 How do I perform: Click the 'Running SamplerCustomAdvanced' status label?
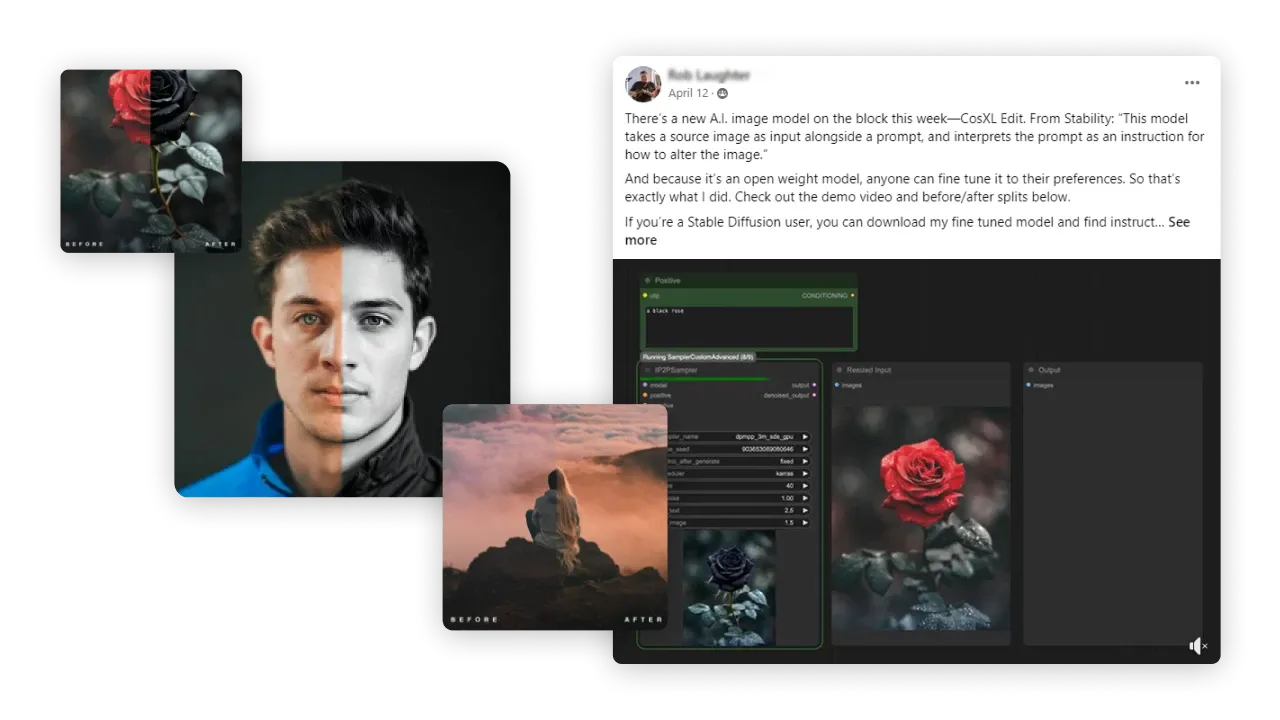pos(699,357)
